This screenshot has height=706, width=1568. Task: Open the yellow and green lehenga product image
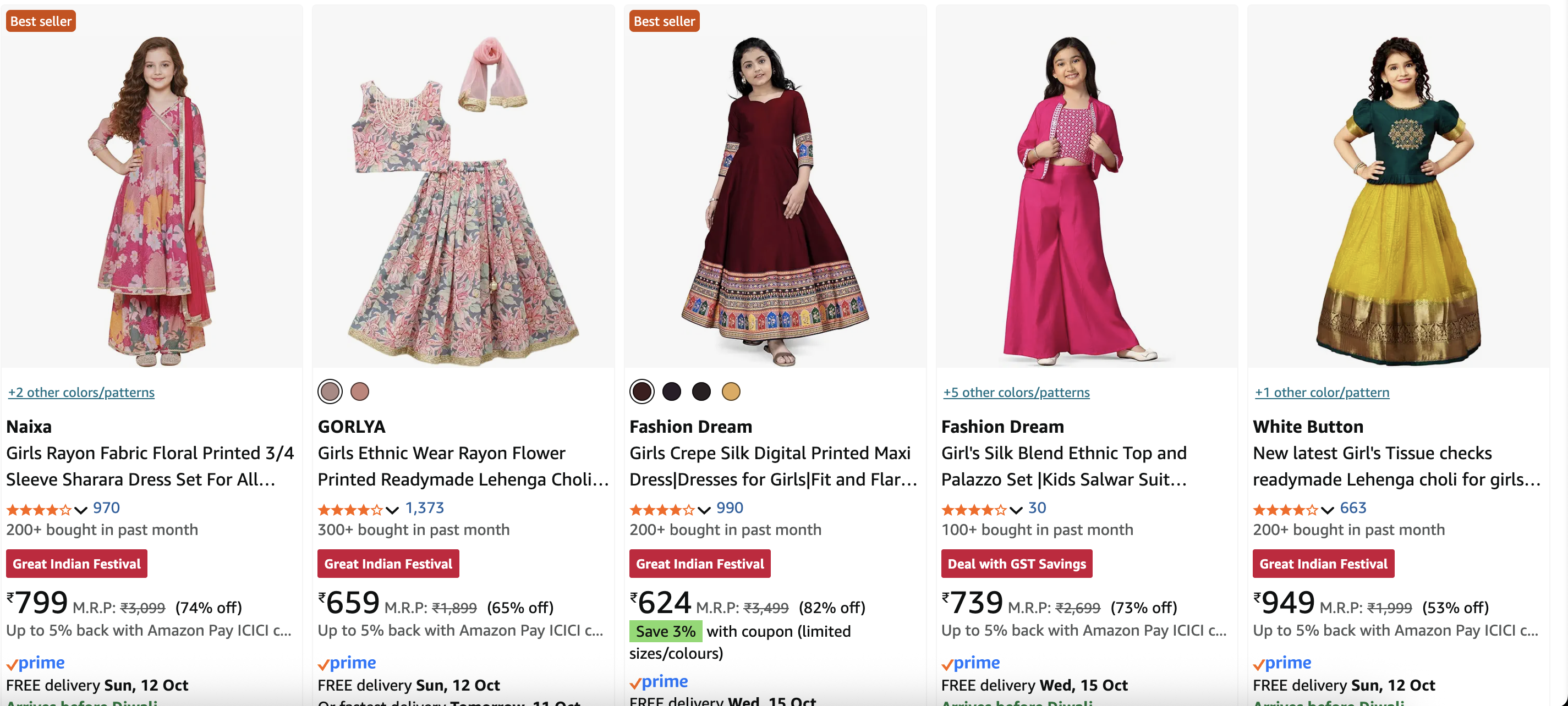click(x=1398, y=201)
